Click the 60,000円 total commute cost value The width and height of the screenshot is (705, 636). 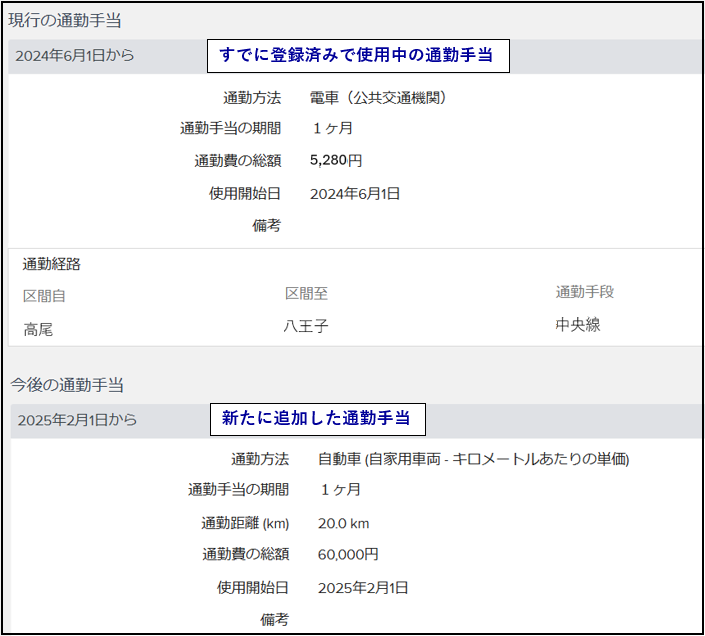(348, 554)
